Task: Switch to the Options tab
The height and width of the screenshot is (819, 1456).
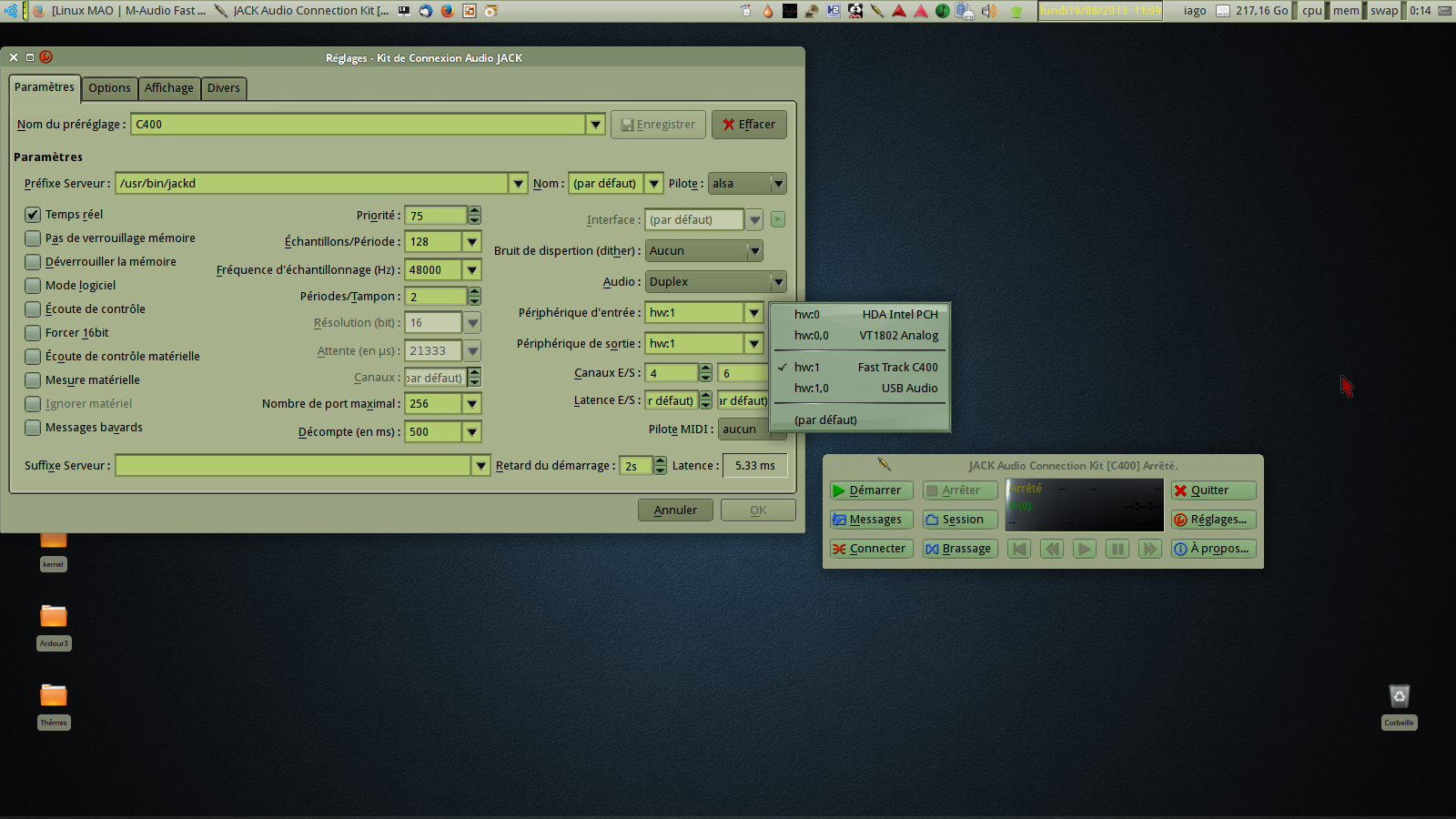Action: pyautogui.click(x=109, y=88)
